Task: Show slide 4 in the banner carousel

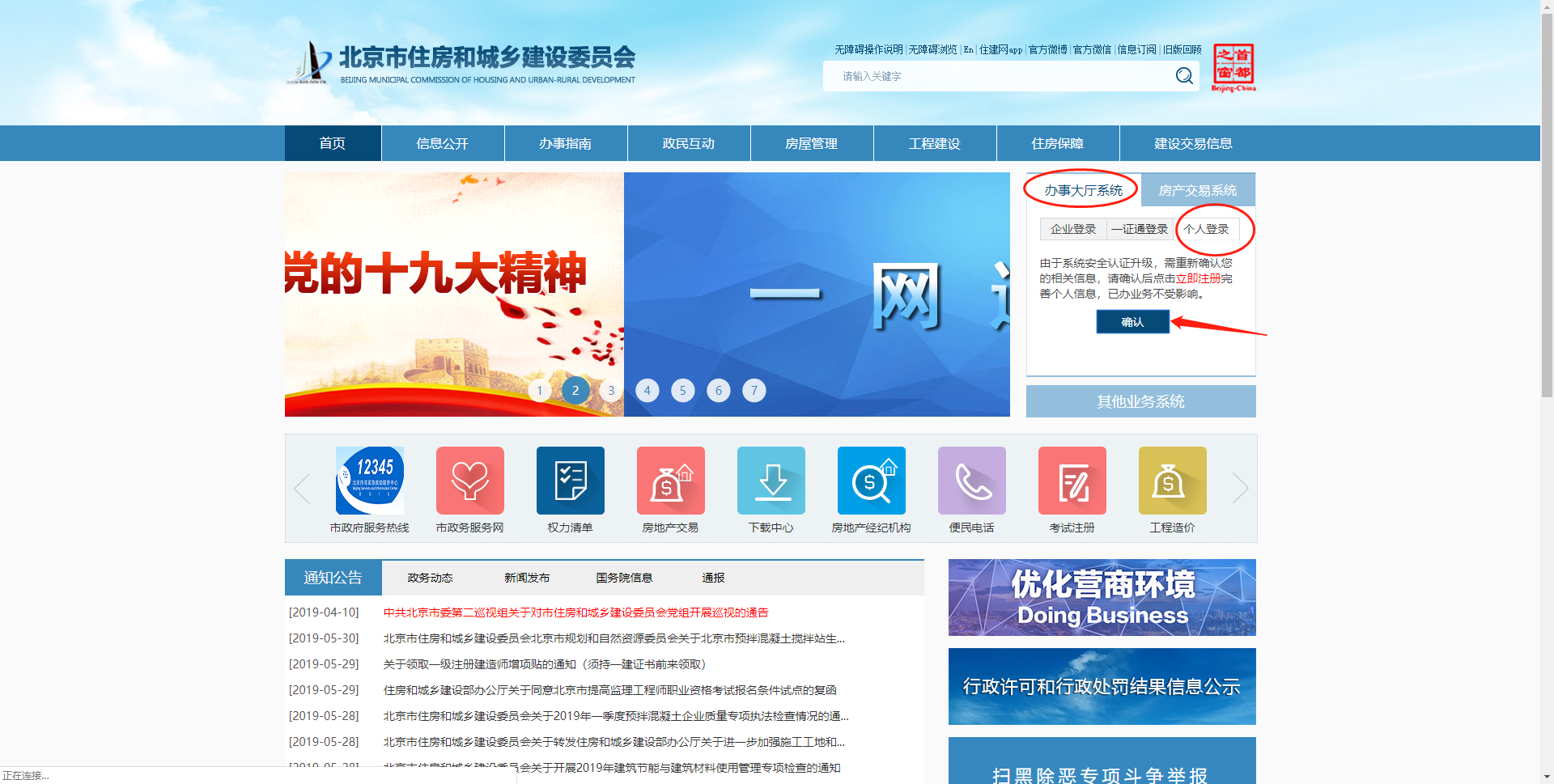Action: tap(647, 391)
